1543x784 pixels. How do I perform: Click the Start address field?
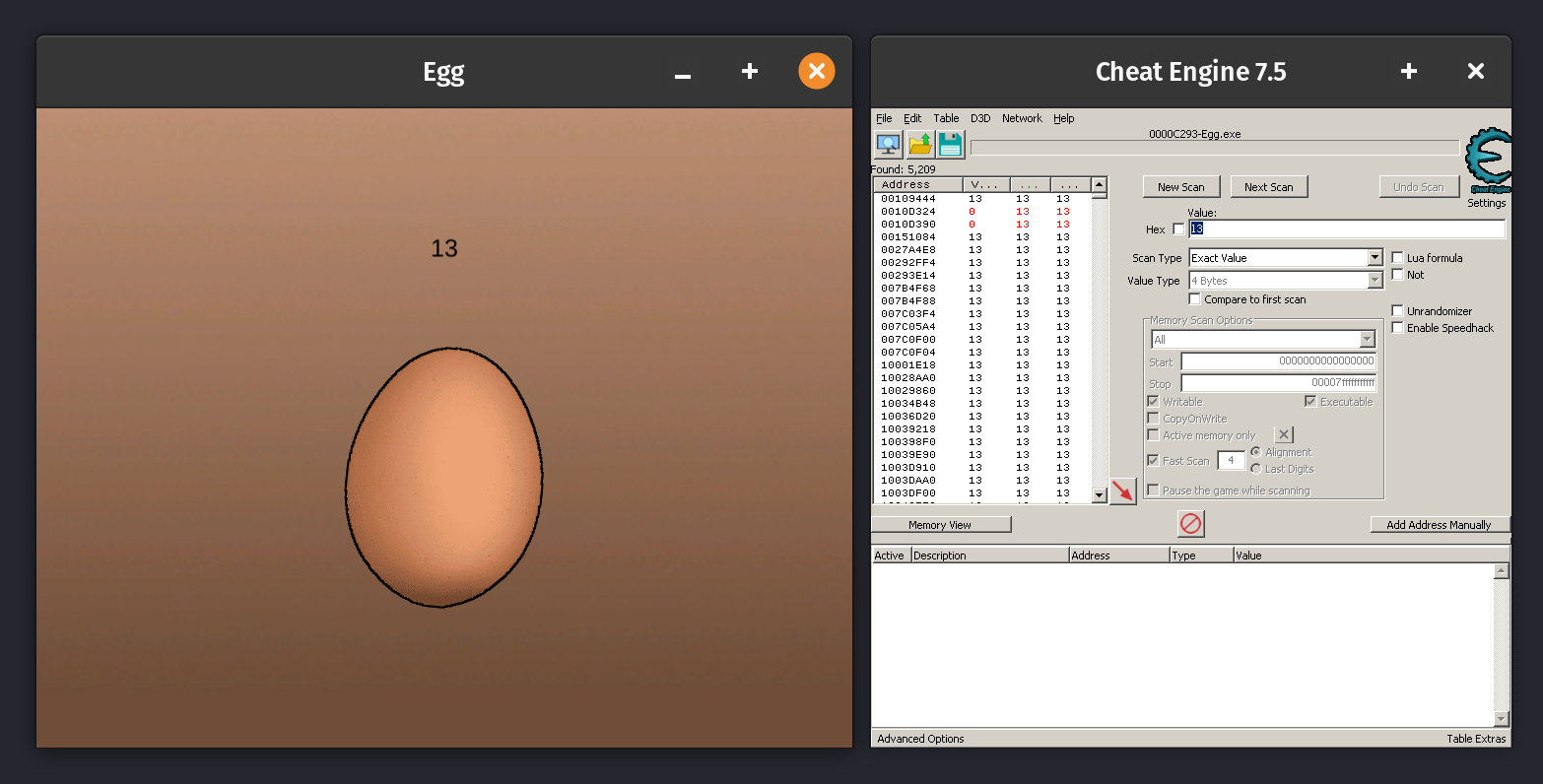point(1279,361)
